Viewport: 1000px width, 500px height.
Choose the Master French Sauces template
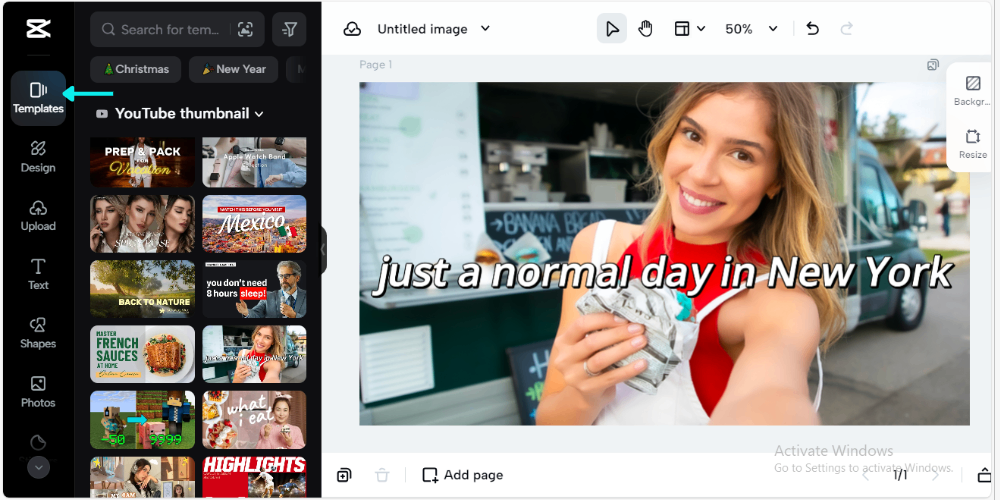142,354
